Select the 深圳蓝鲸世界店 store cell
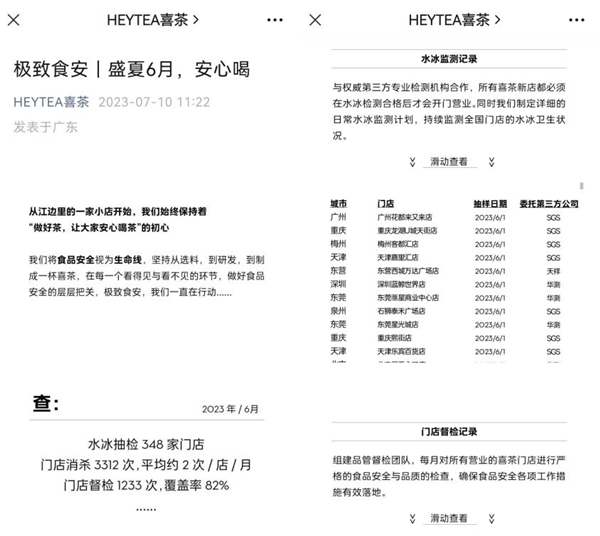Viewport: 600px width, 536px height. 401,284
